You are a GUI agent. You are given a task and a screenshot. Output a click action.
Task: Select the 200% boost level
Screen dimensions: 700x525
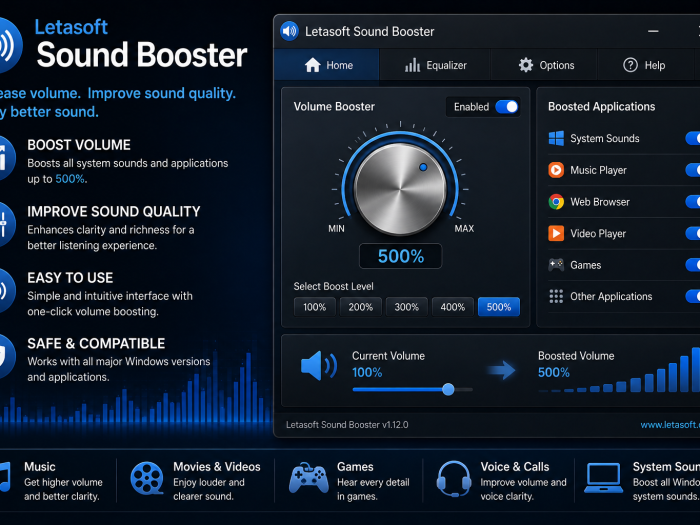click(x=361, y=307)
